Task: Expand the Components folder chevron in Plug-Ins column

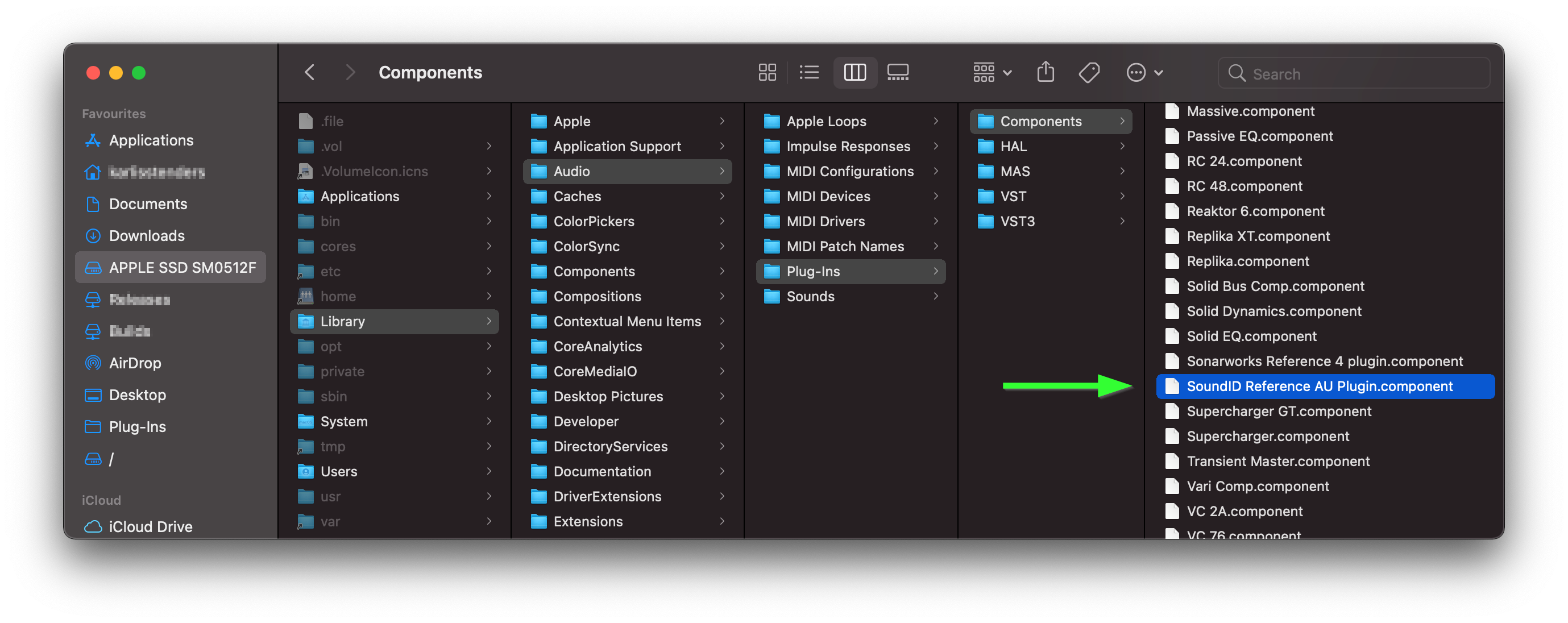Action: 1122,121
